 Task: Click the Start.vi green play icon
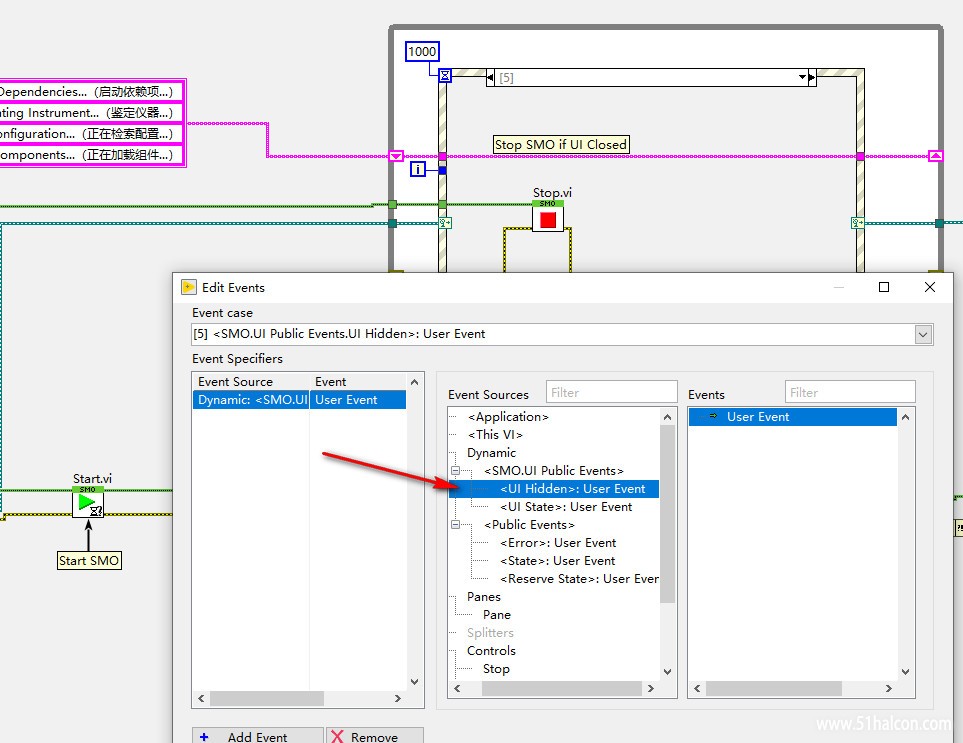point(88,502)
